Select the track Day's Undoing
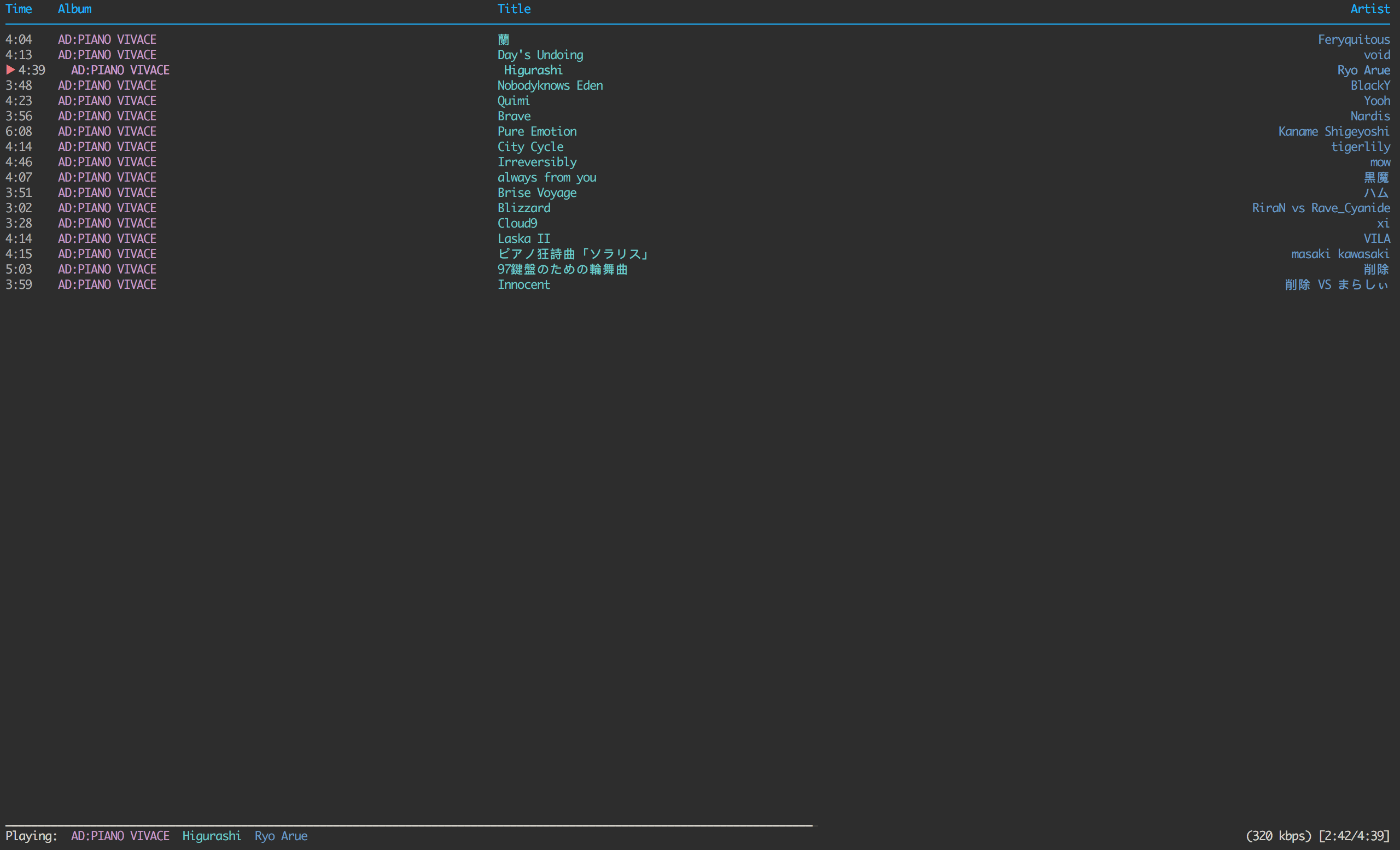 coord(540,55)
